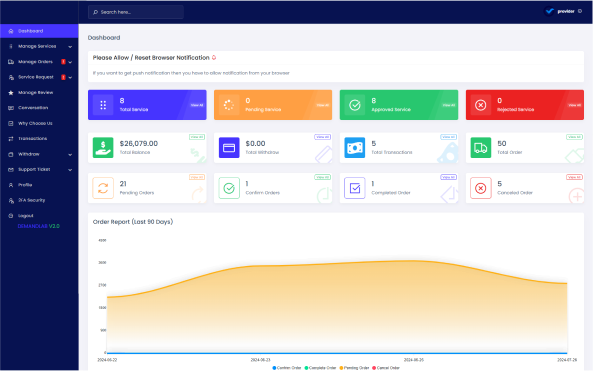Click the Total Service grid icon
Viewport: 593px width, 371px height.
(103, 105)
